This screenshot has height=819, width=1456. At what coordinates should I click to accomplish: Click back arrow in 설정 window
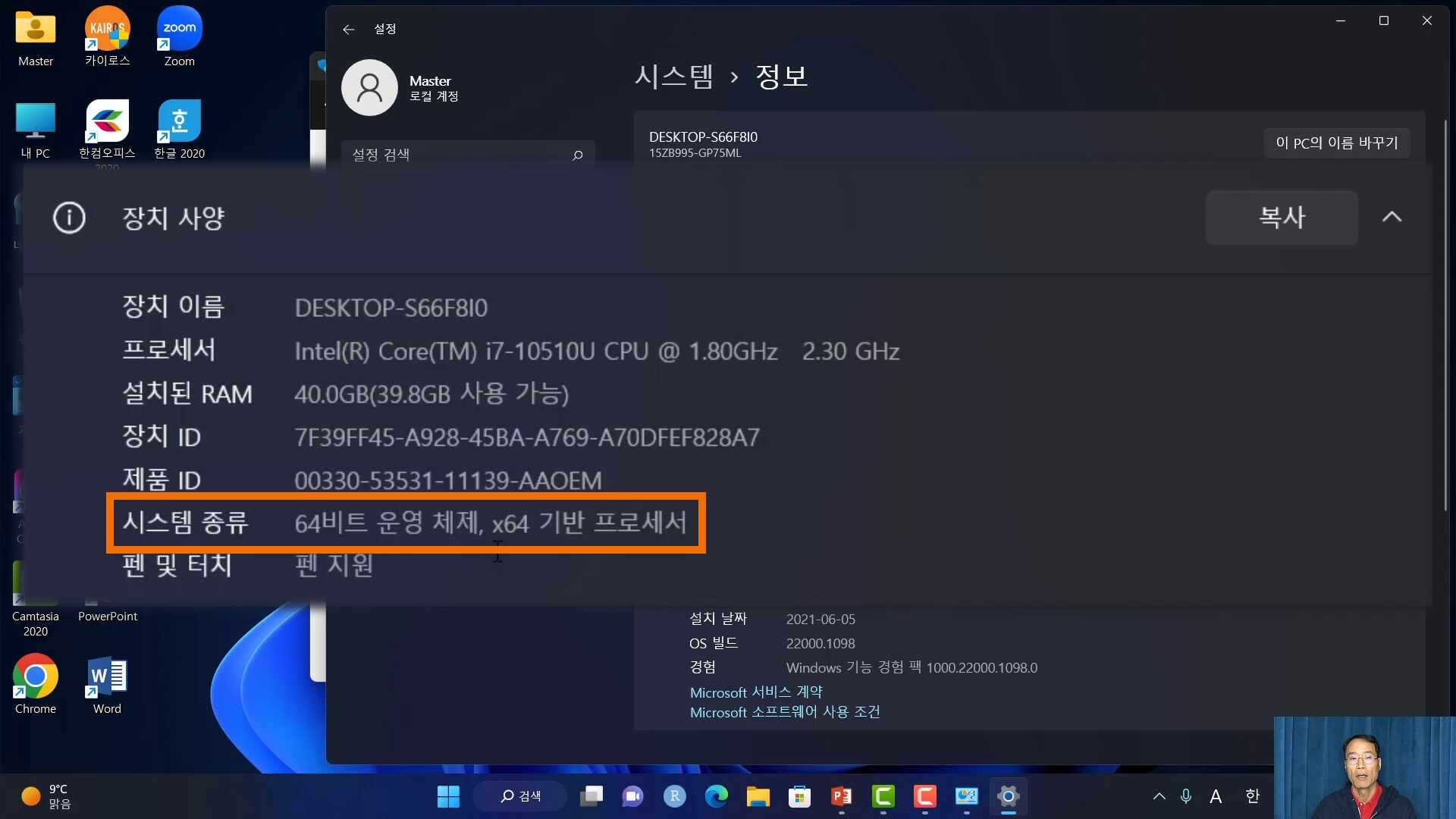(348, 28)
